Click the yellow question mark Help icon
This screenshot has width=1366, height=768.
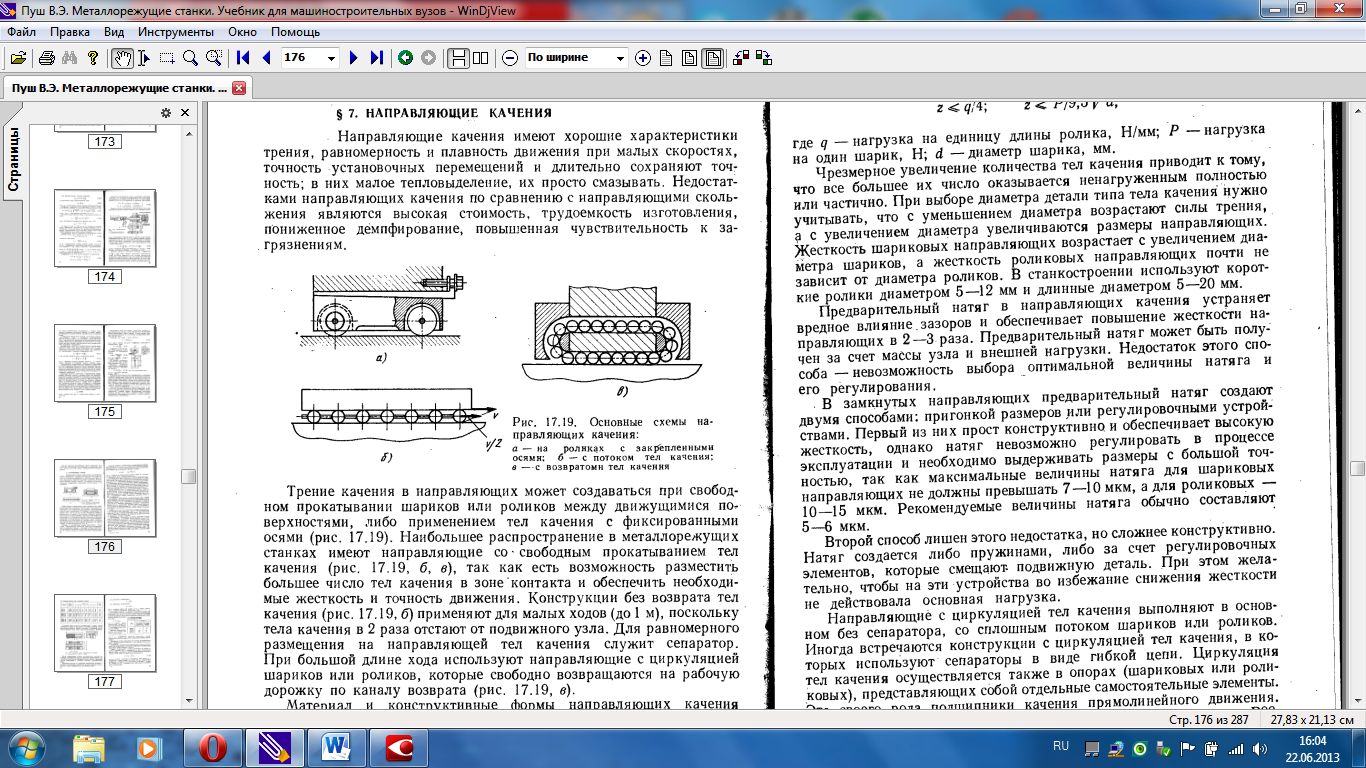coord(93,58)
